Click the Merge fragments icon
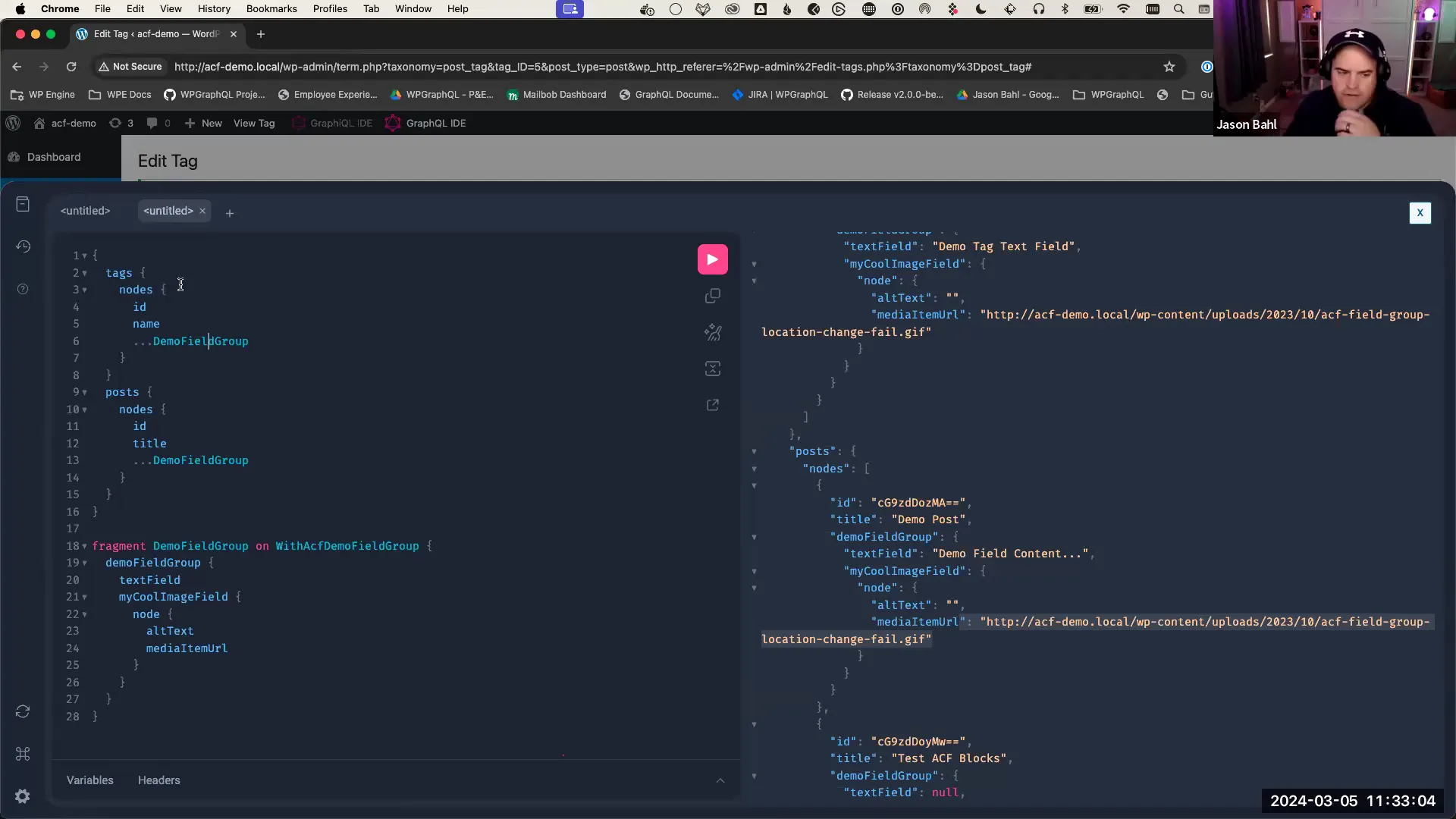This screenshot has width=1456, height=819. [713, 368]
